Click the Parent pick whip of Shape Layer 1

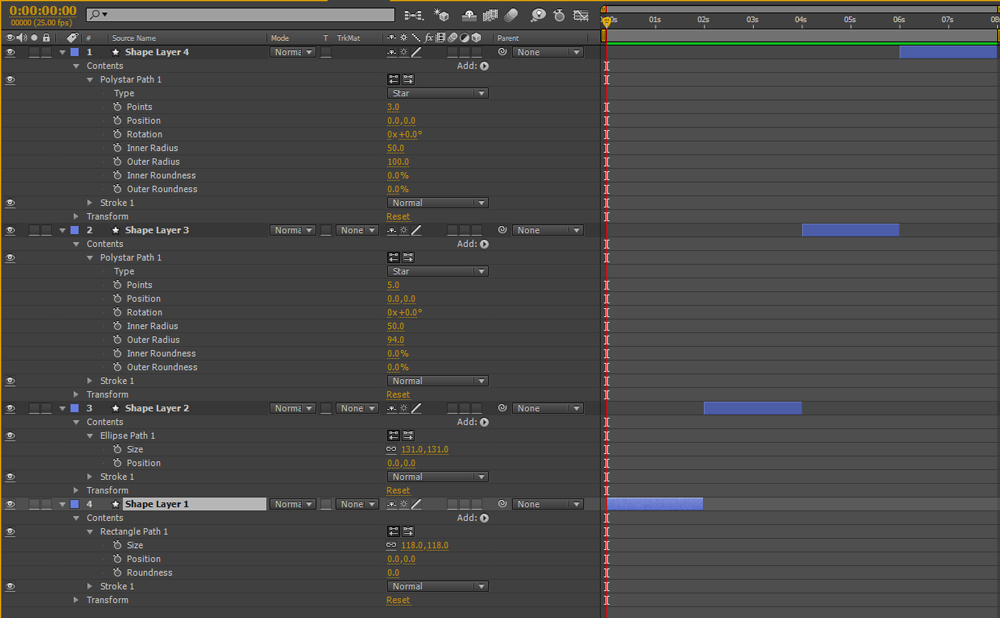tap(503, 504)
